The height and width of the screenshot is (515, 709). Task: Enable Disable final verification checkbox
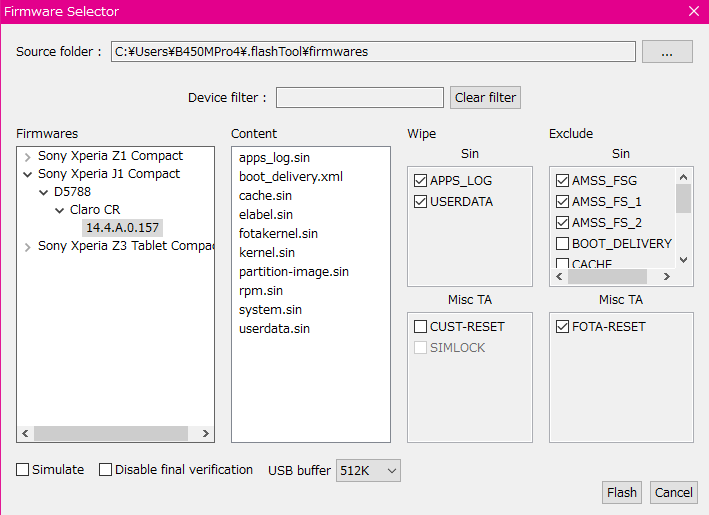click(105, 469)
